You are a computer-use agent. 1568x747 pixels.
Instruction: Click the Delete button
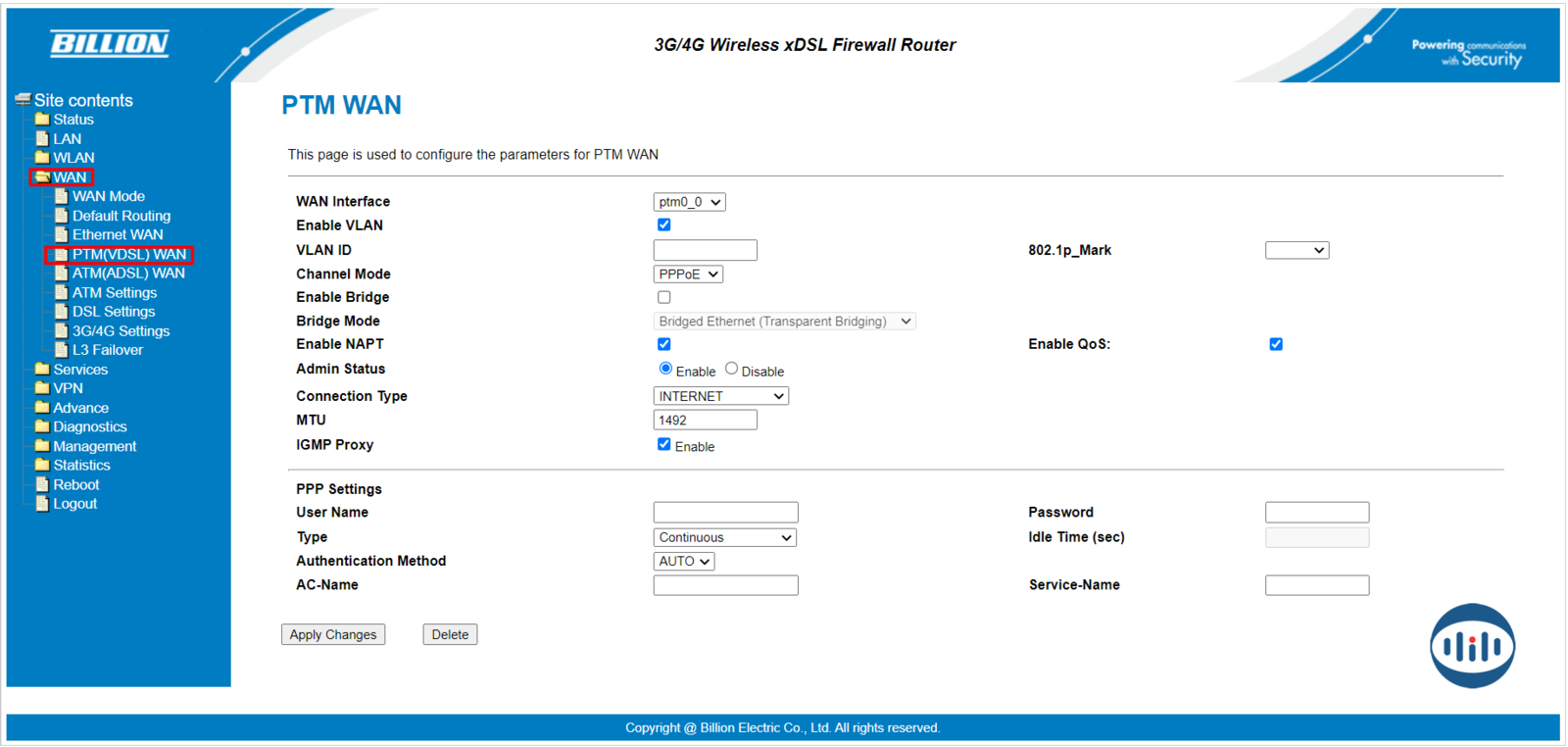(450, 634)
